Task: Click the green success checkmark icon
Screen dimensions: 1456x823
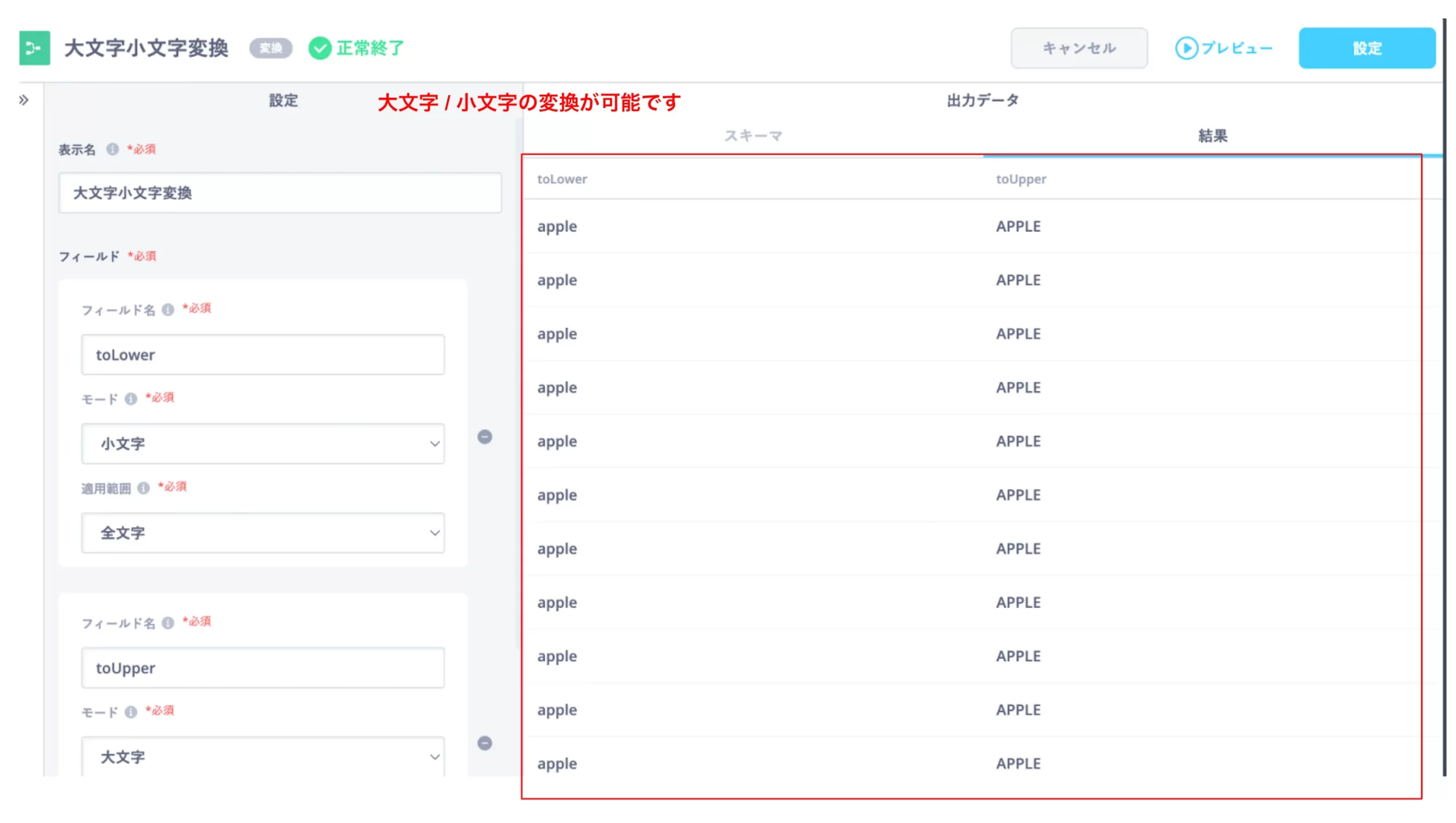Action: click(320, 48)
